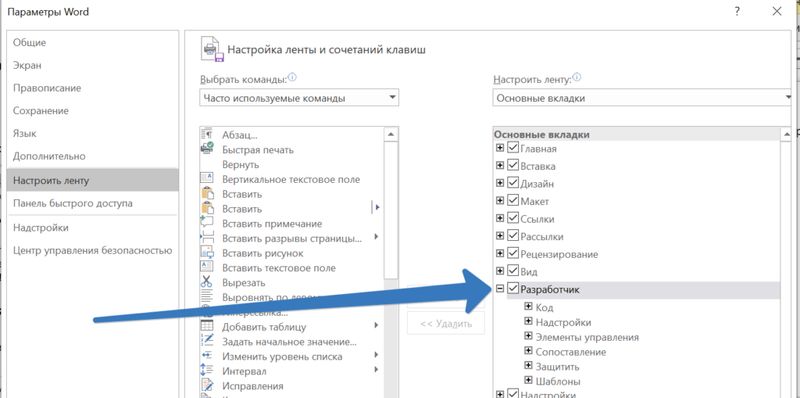
Task: Toggle the Вставка tab checkbox
Action: click(513, 166)
